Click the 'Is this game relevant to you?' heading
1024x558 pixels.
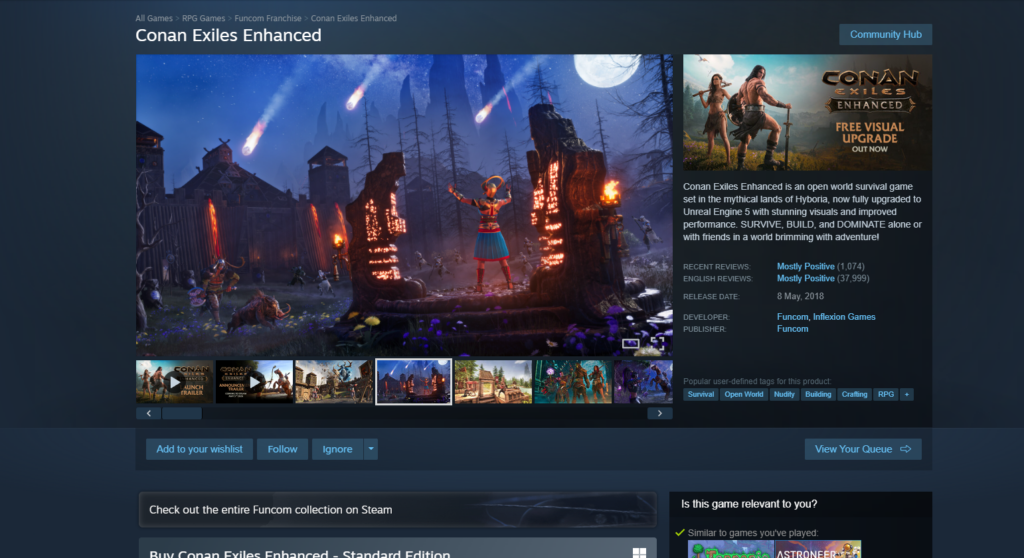748,504
